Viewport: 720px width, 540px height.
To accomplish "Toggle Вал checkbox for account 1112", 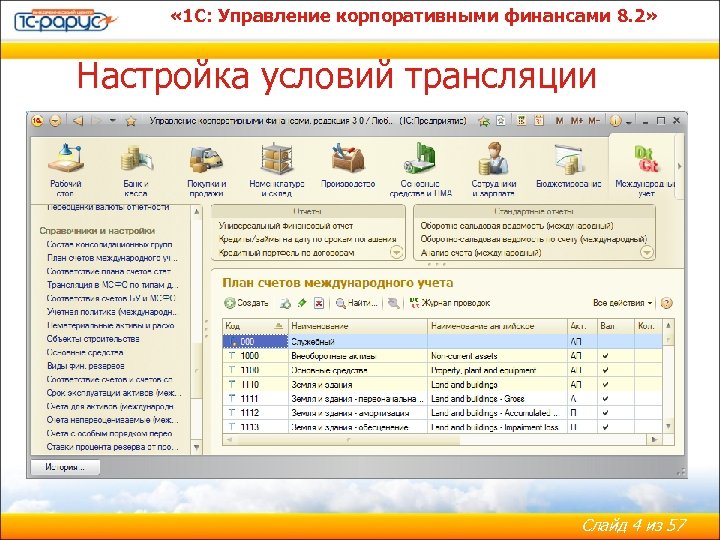I will pyautogui.click(x=606, y=413).
